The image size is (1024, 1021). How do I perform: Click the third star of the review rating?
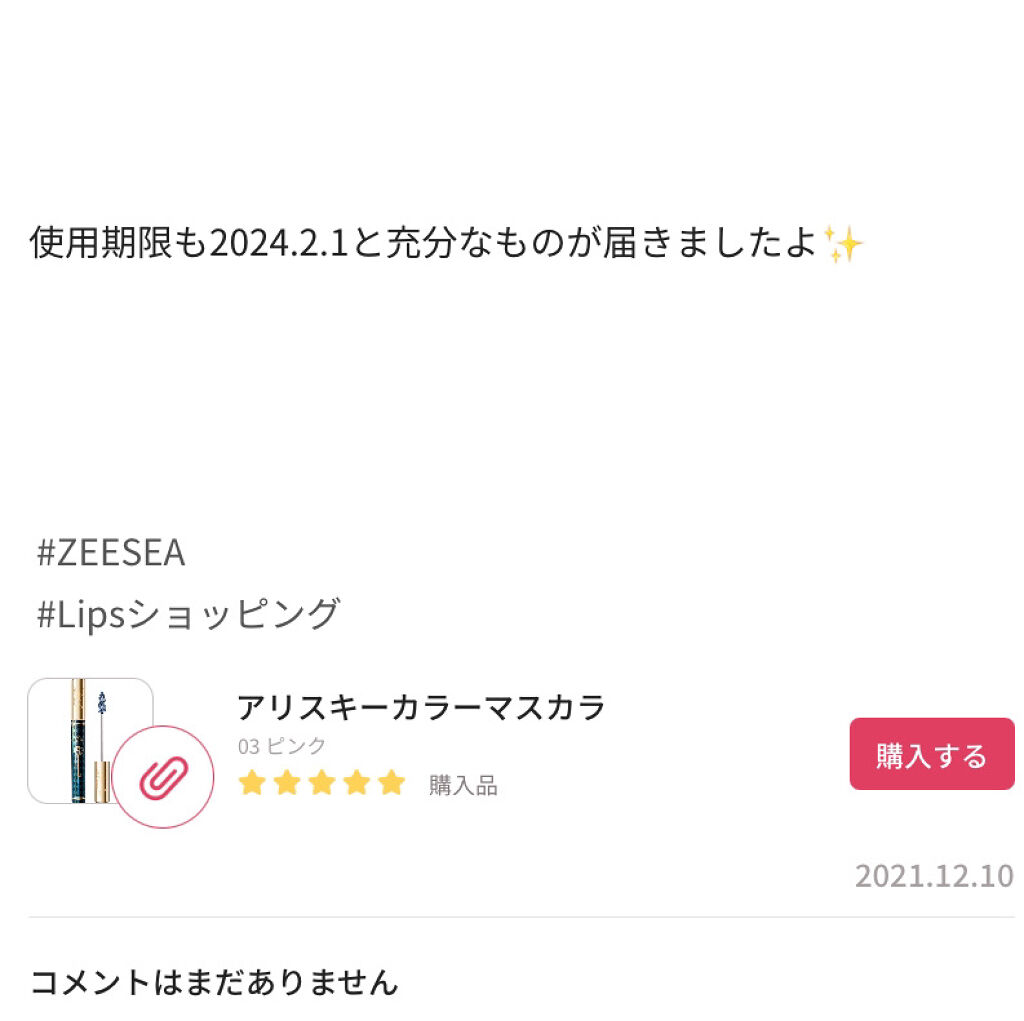pyautogui.click(x=320, y=783)
